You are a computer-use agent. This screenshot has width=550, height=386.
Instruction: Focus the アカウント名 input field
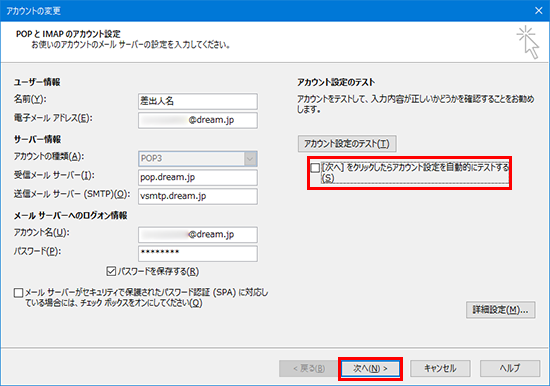198,235
